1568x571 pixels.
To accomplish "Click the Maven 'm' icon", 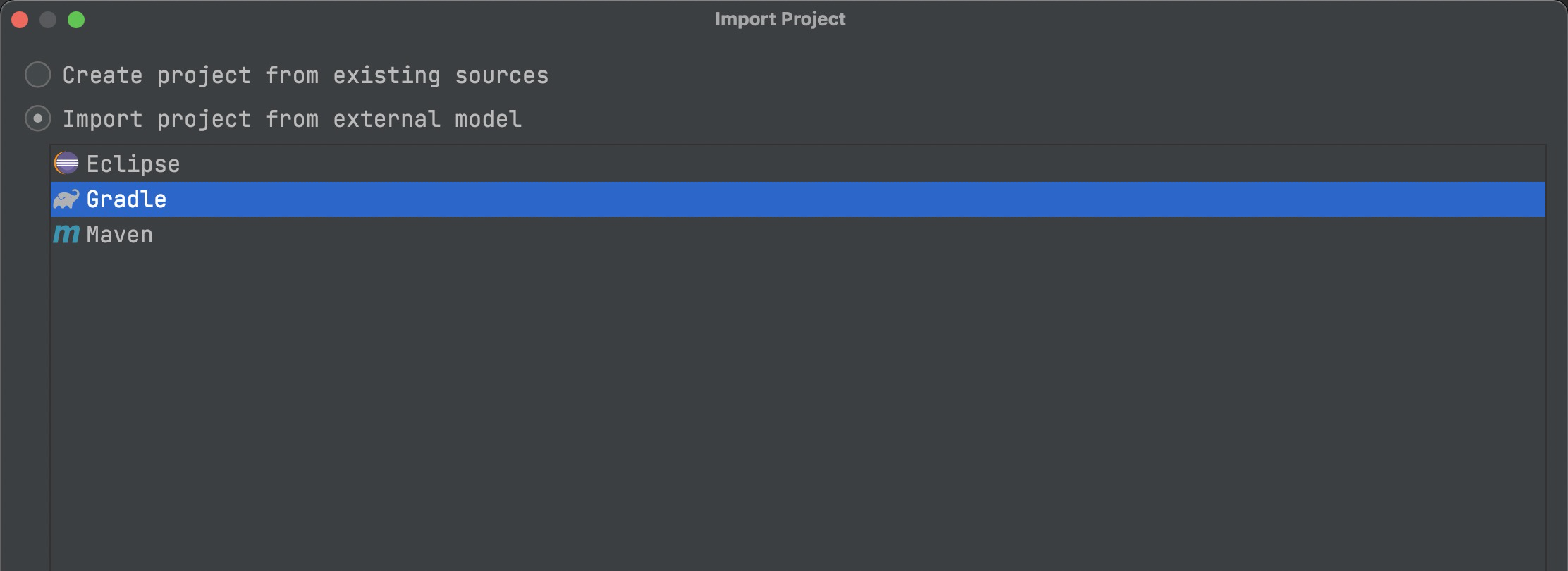I will click(x=66, y=234).
